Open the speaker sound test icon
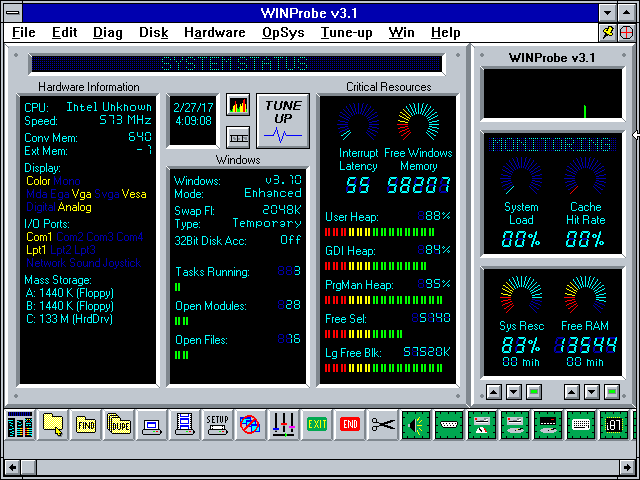Image resolution: width=640 pixels, height=480 pixels. coord(416,425)
